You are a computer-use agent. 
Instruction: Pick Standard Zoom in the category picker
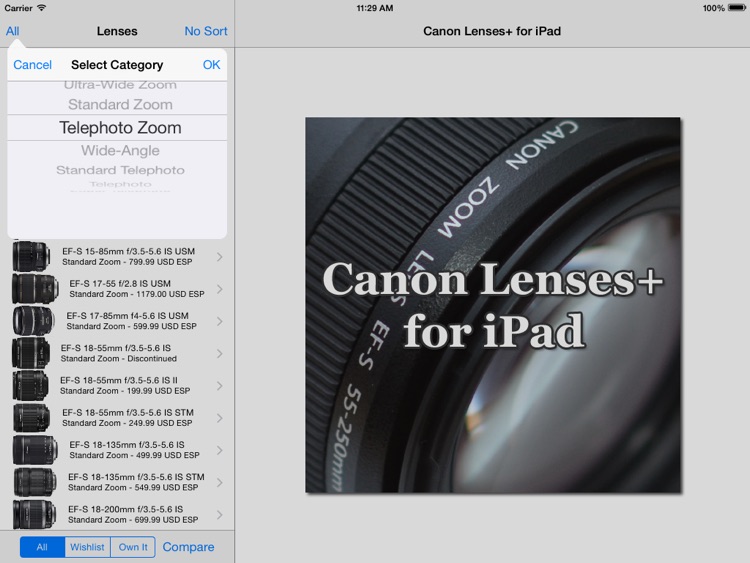(120, 104)
